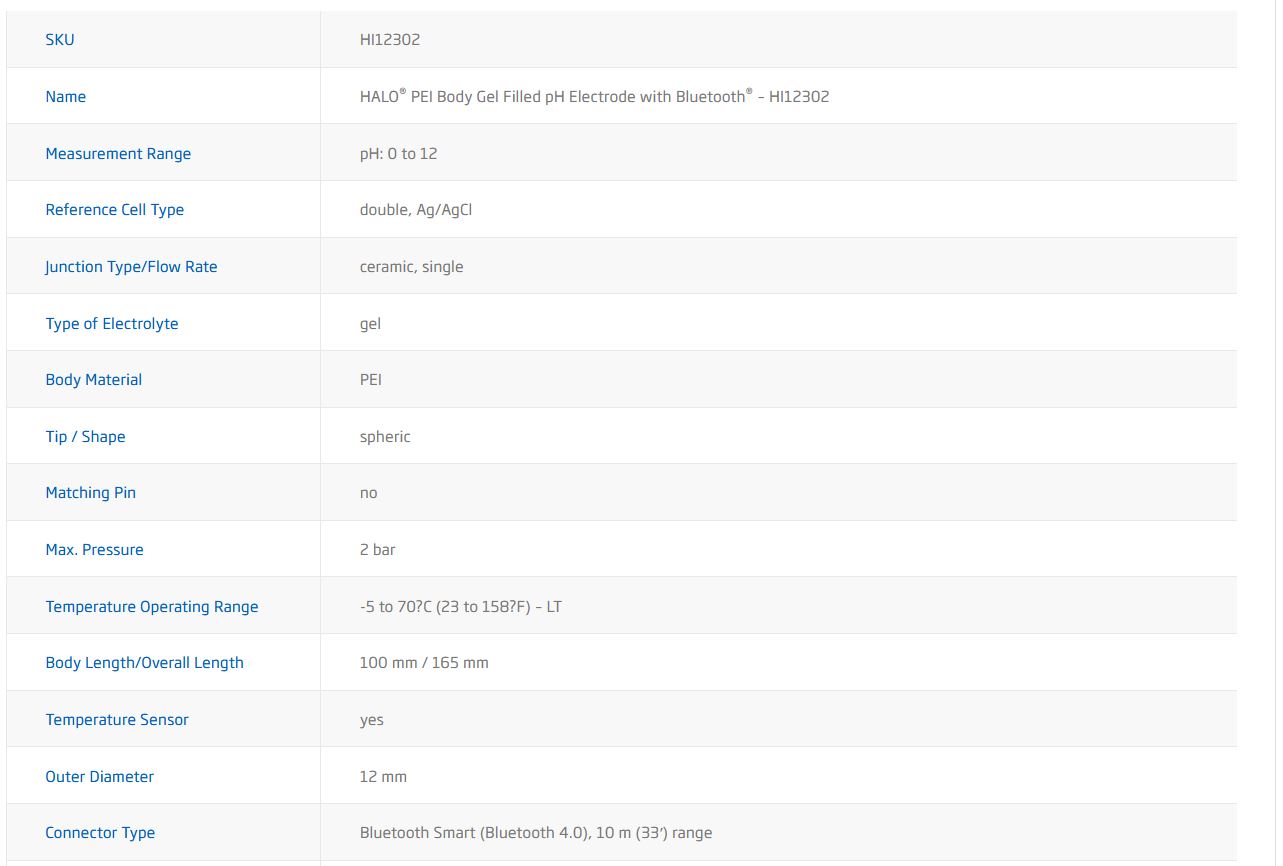Click the Body Length/Overall Length label
This screenshot has width=1283, height=866.
145,663
